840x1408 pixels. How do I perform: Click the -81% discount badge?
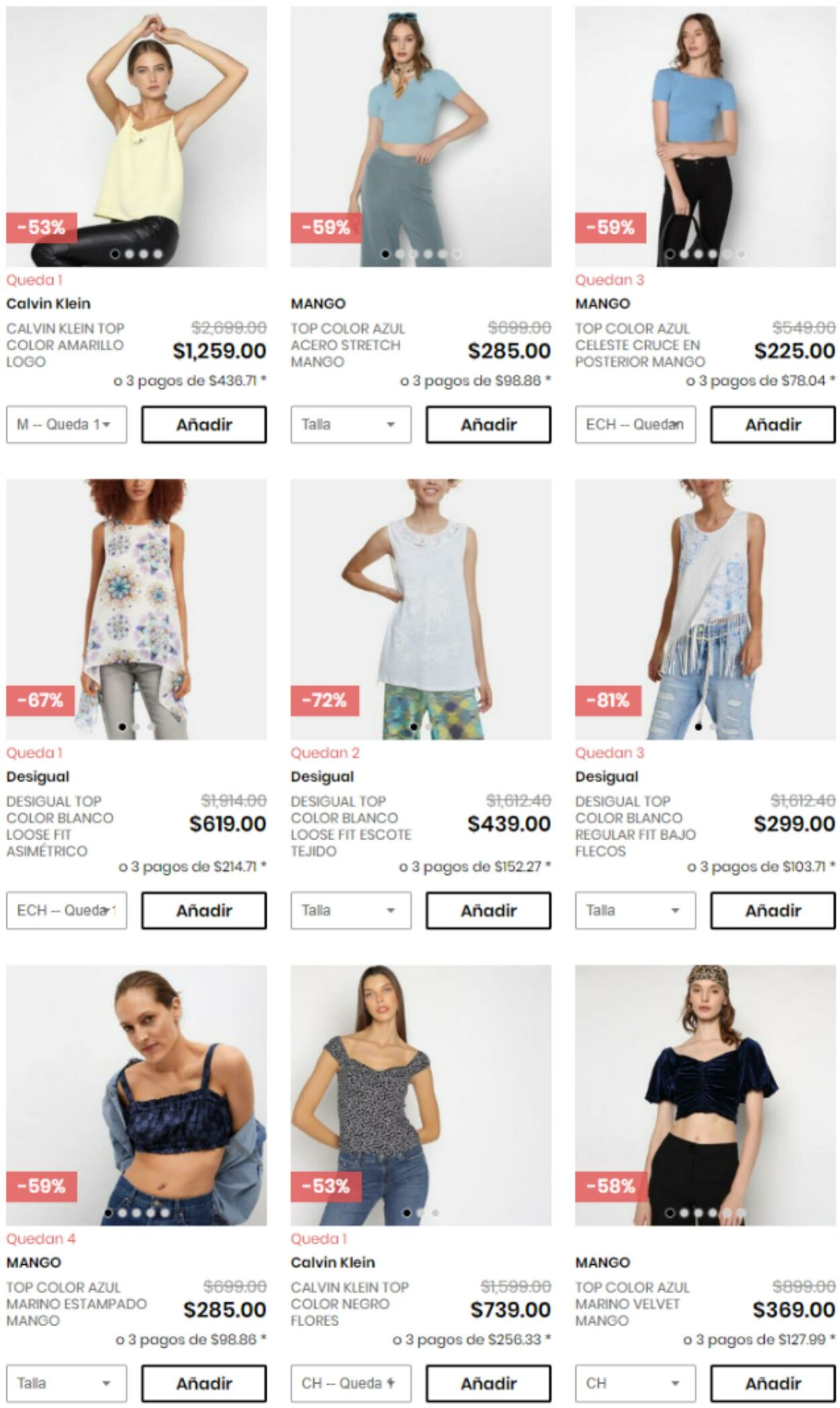click(608, 700)
